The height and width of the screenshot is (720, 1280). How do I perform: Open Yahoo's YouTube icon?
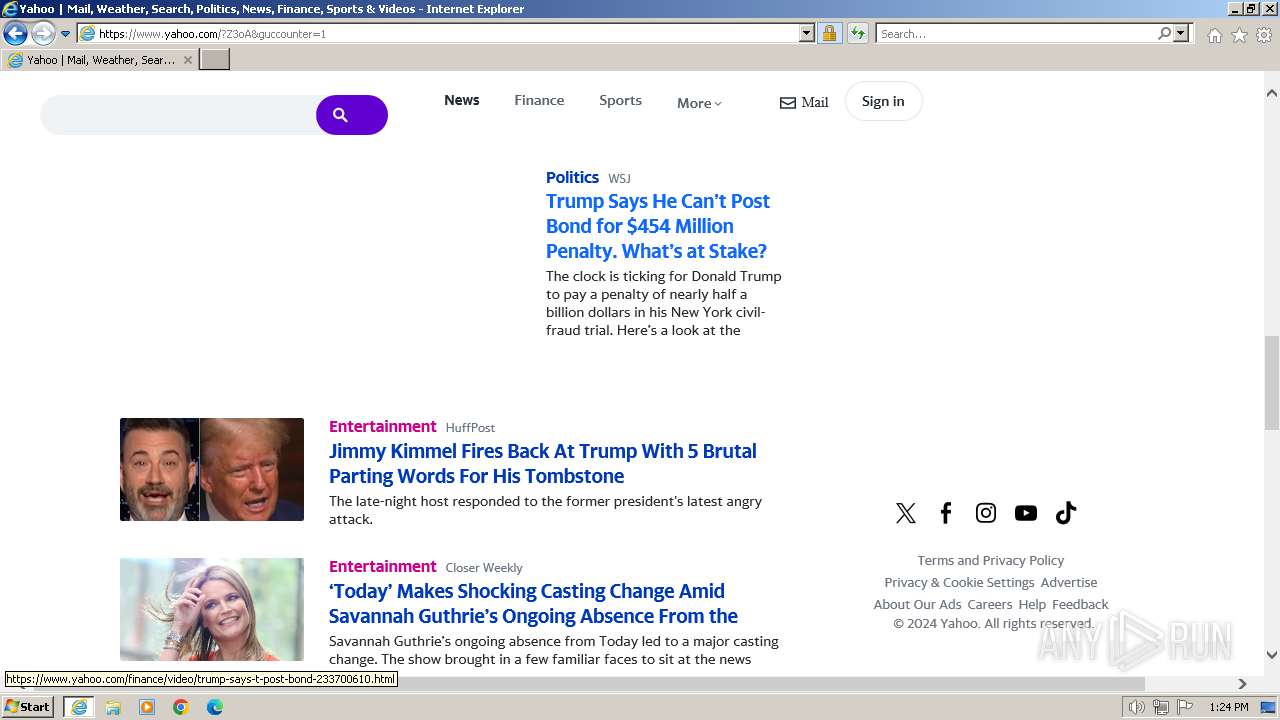click(x=1026, y=513)
